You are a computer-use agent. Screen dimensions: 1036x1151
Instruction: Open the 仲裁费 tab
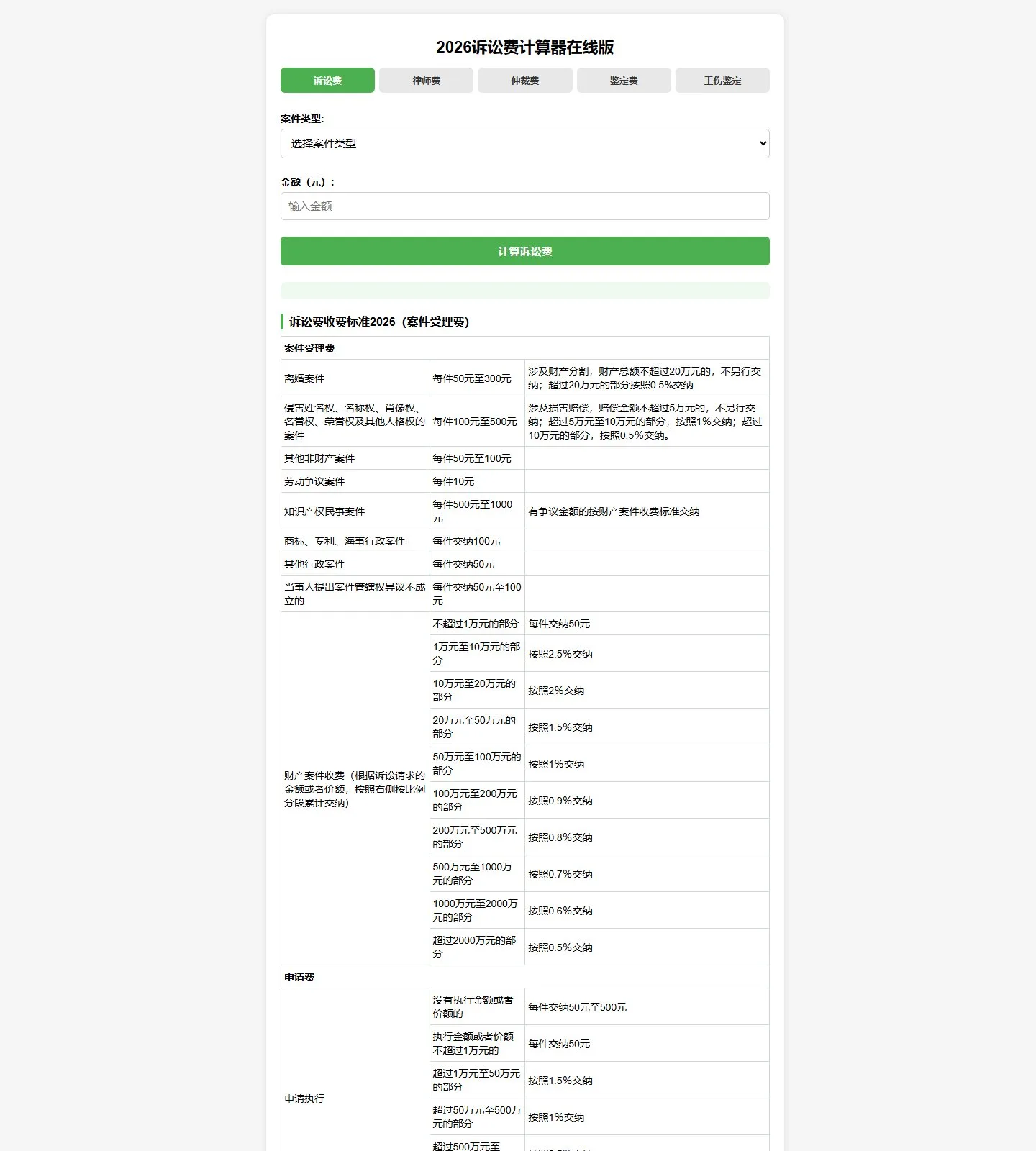pyautogui.click(x=525, y=81)
